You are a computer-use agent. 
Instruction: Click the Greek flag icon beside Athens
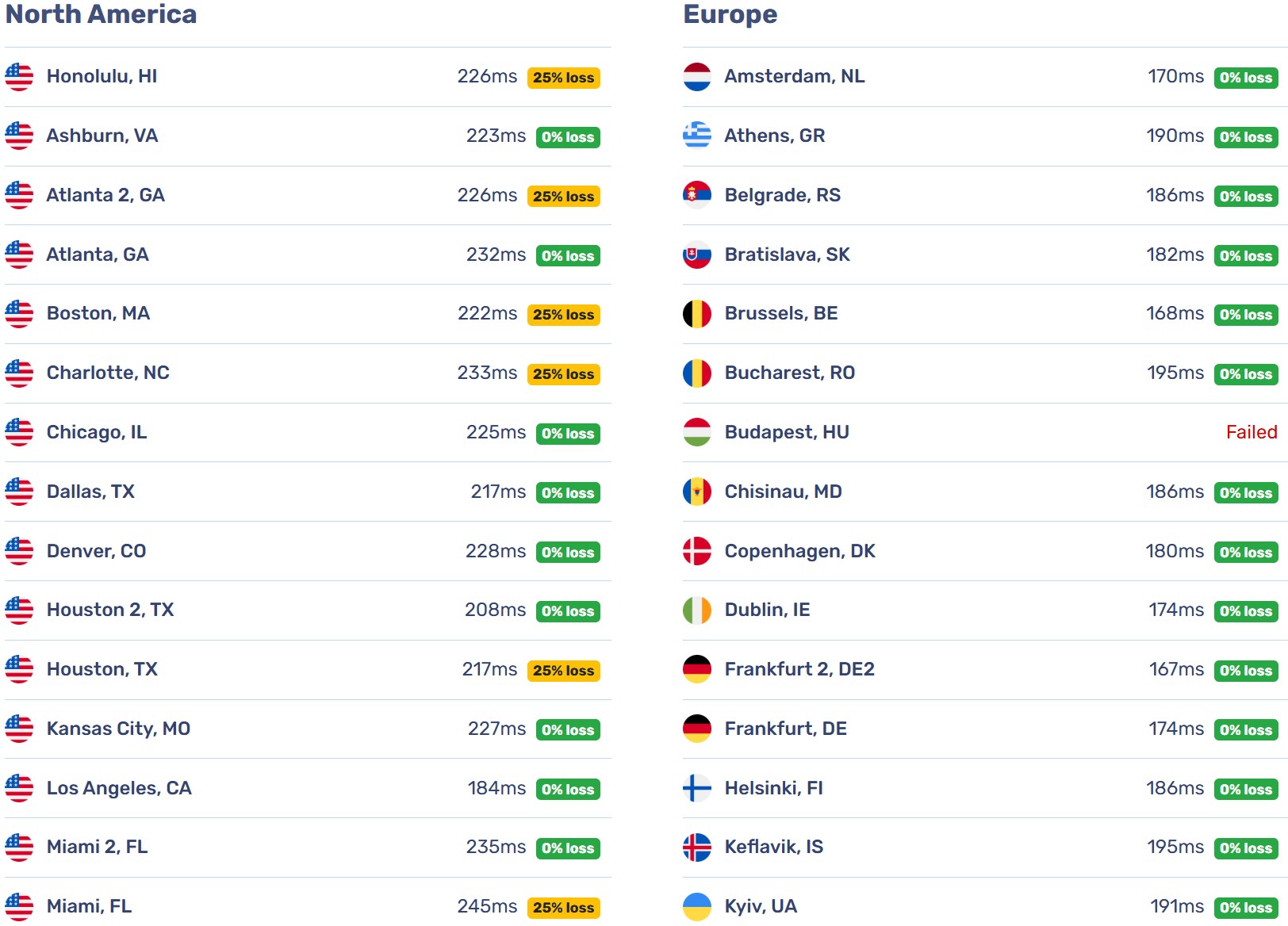(697, 136)
